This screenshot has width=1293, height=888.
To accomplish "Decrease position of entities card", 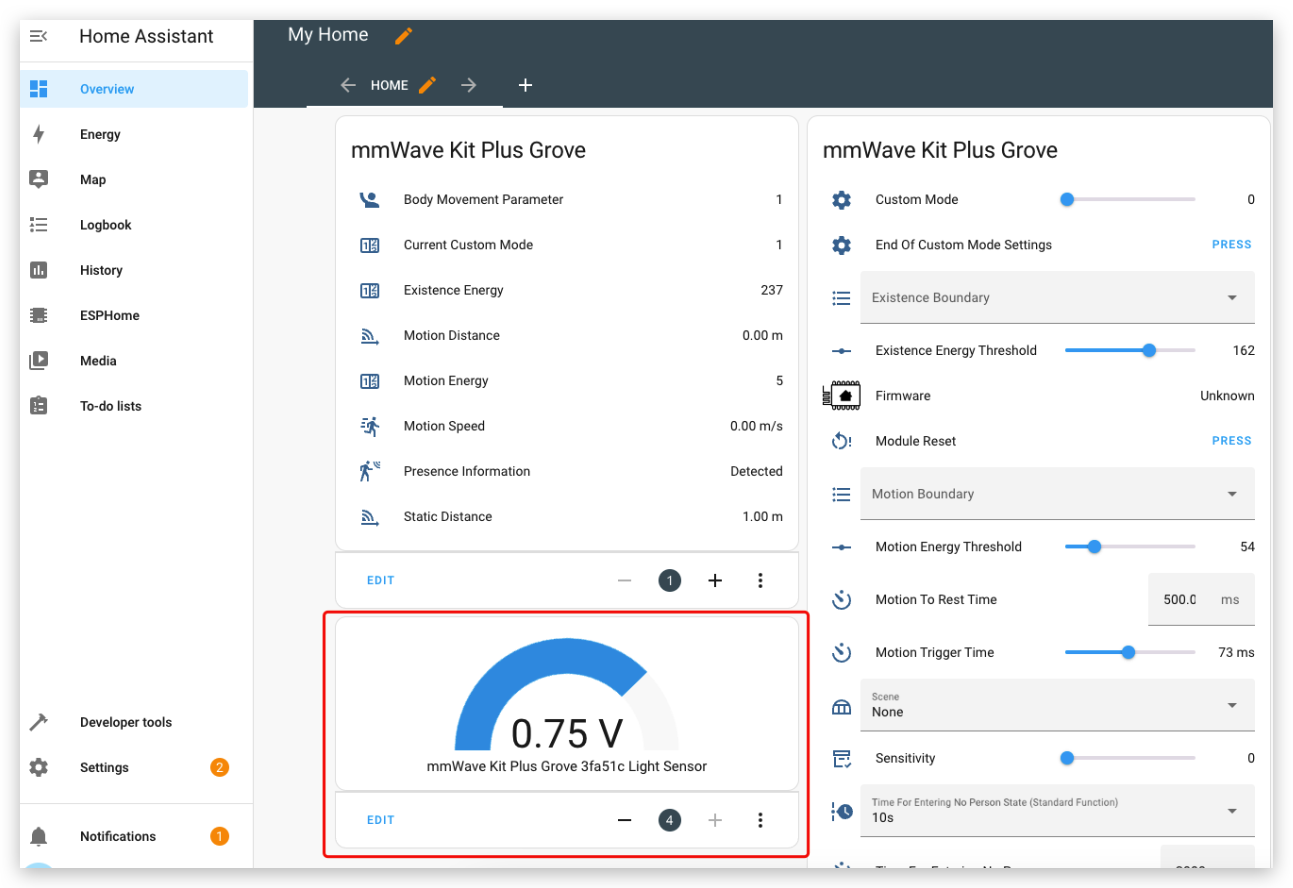I will [x=625, y=580].
